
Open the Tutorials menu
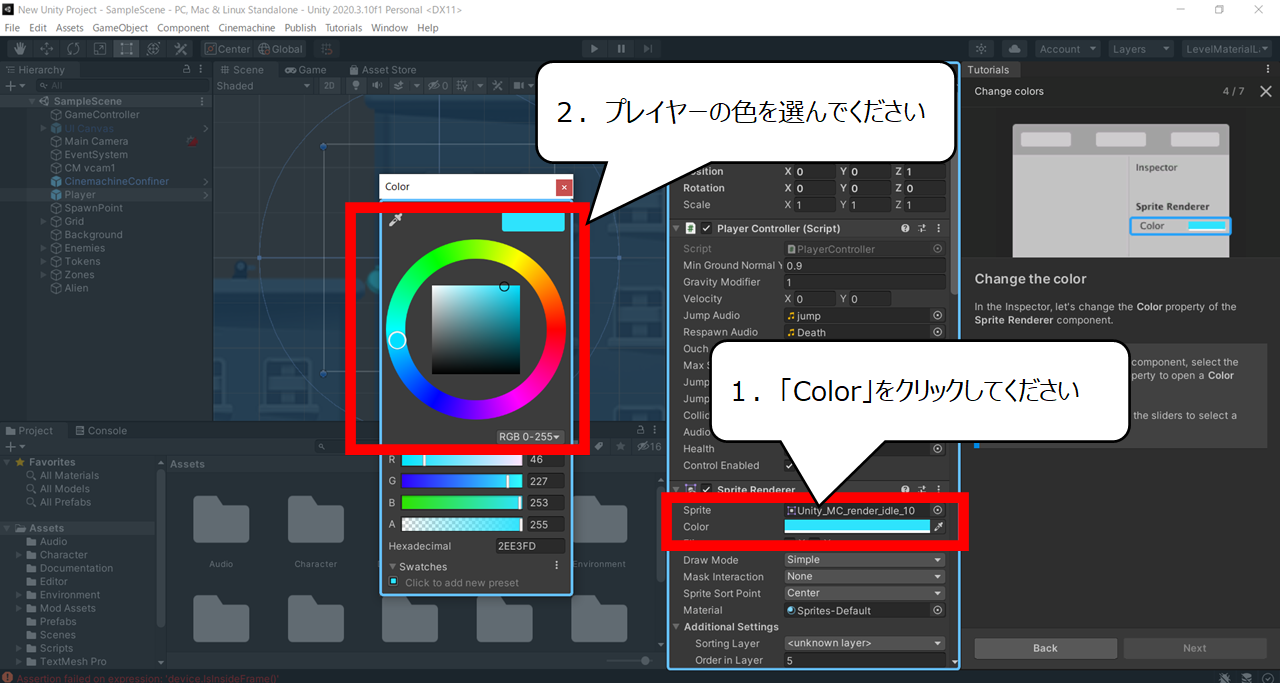[x=344, y=28]
